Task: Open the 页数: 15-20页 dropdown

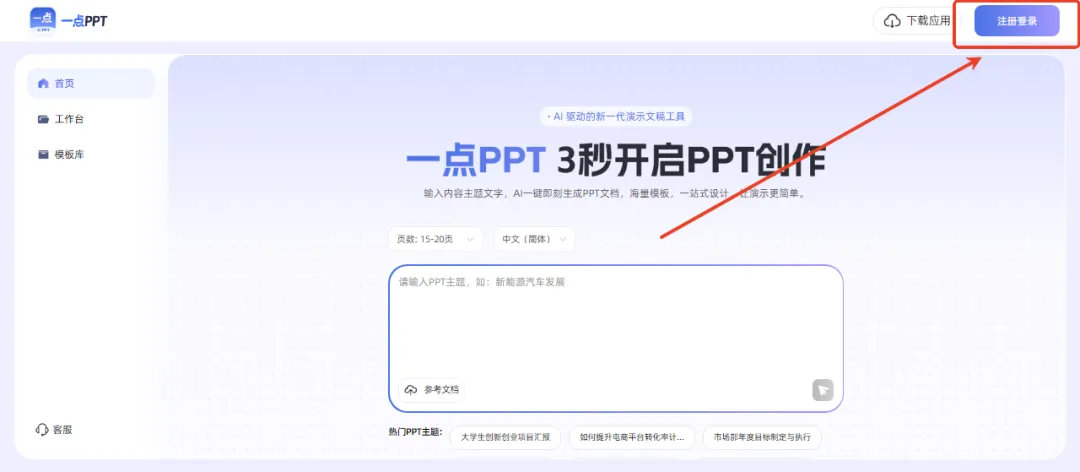Action: (x=435, y=239)
